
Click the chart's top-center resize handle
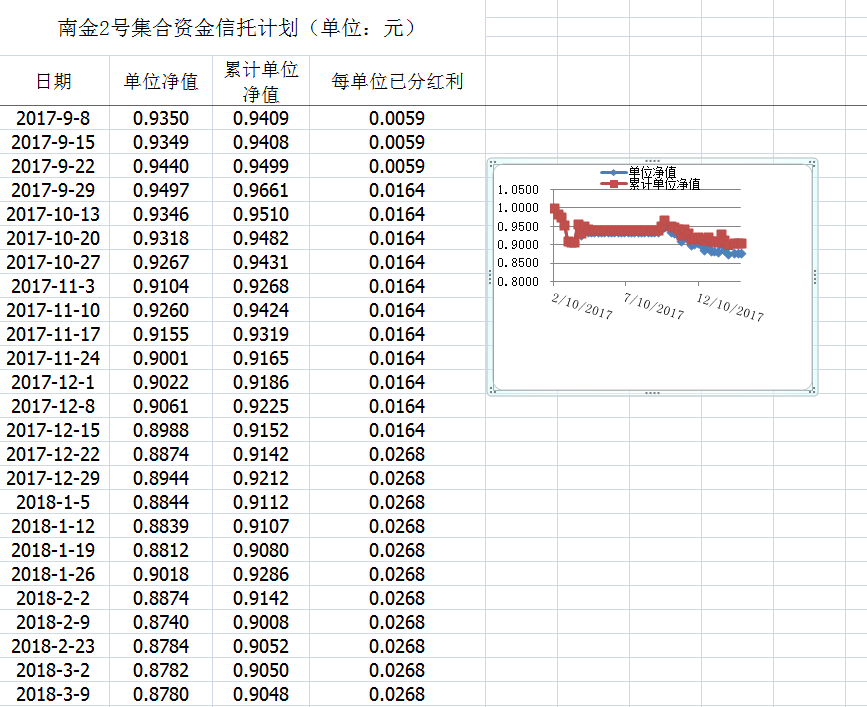[652, 161]
